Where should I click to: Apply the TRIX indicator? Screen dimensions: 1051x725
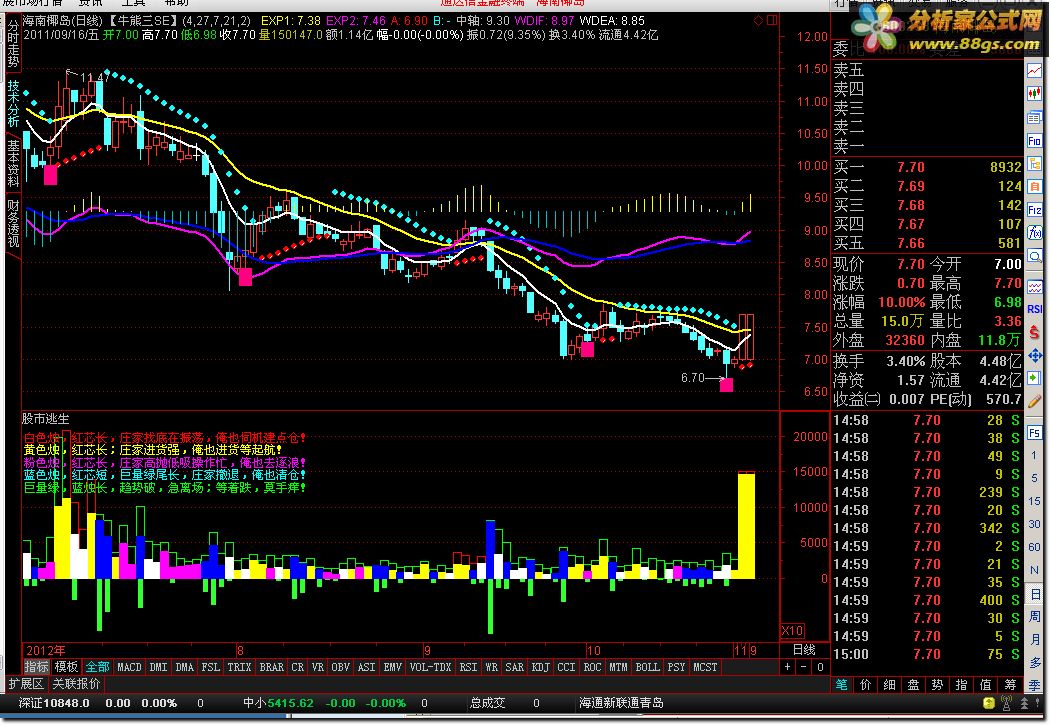point(239,667)
